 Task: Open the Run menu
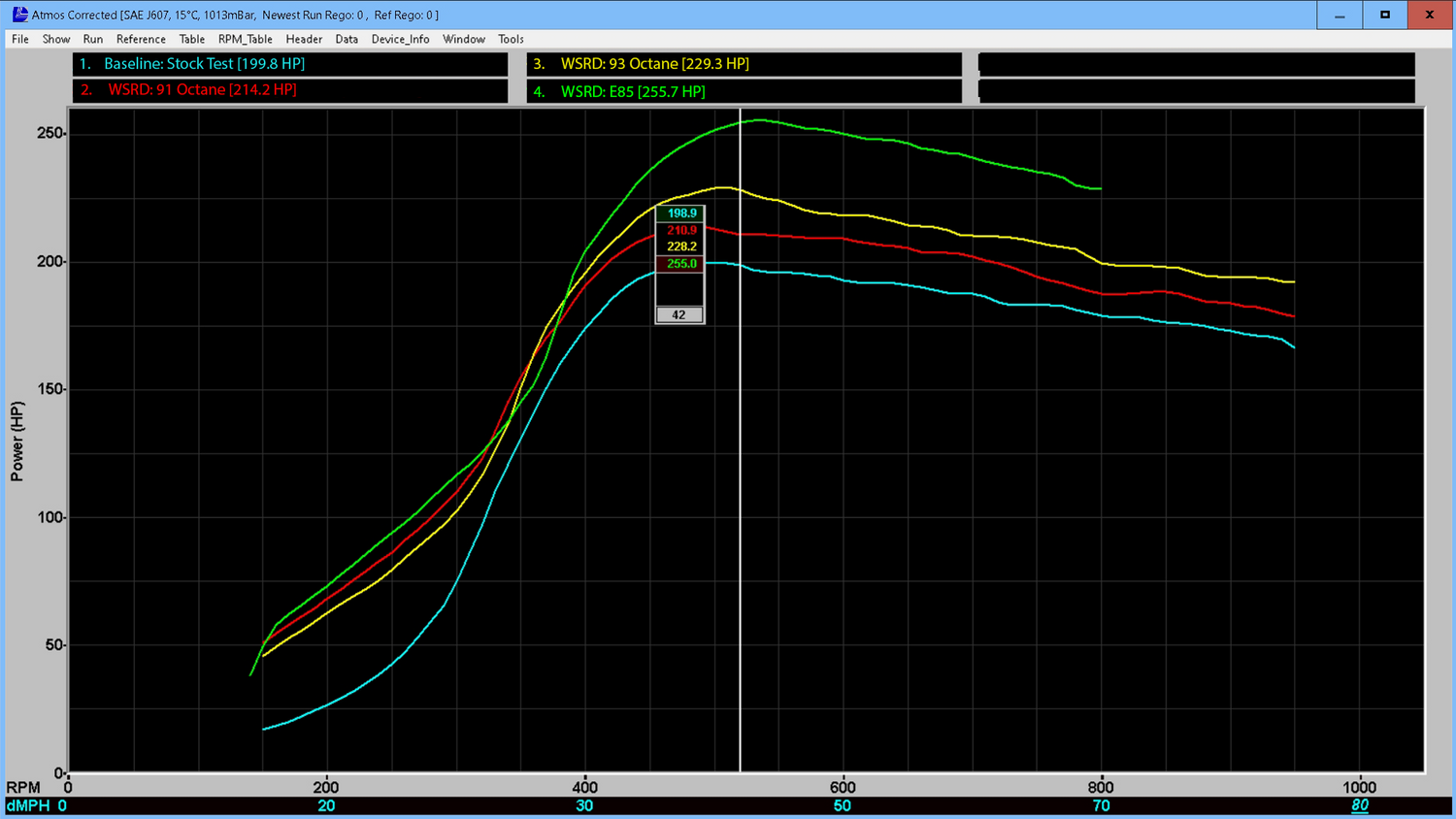pos(92,39)
